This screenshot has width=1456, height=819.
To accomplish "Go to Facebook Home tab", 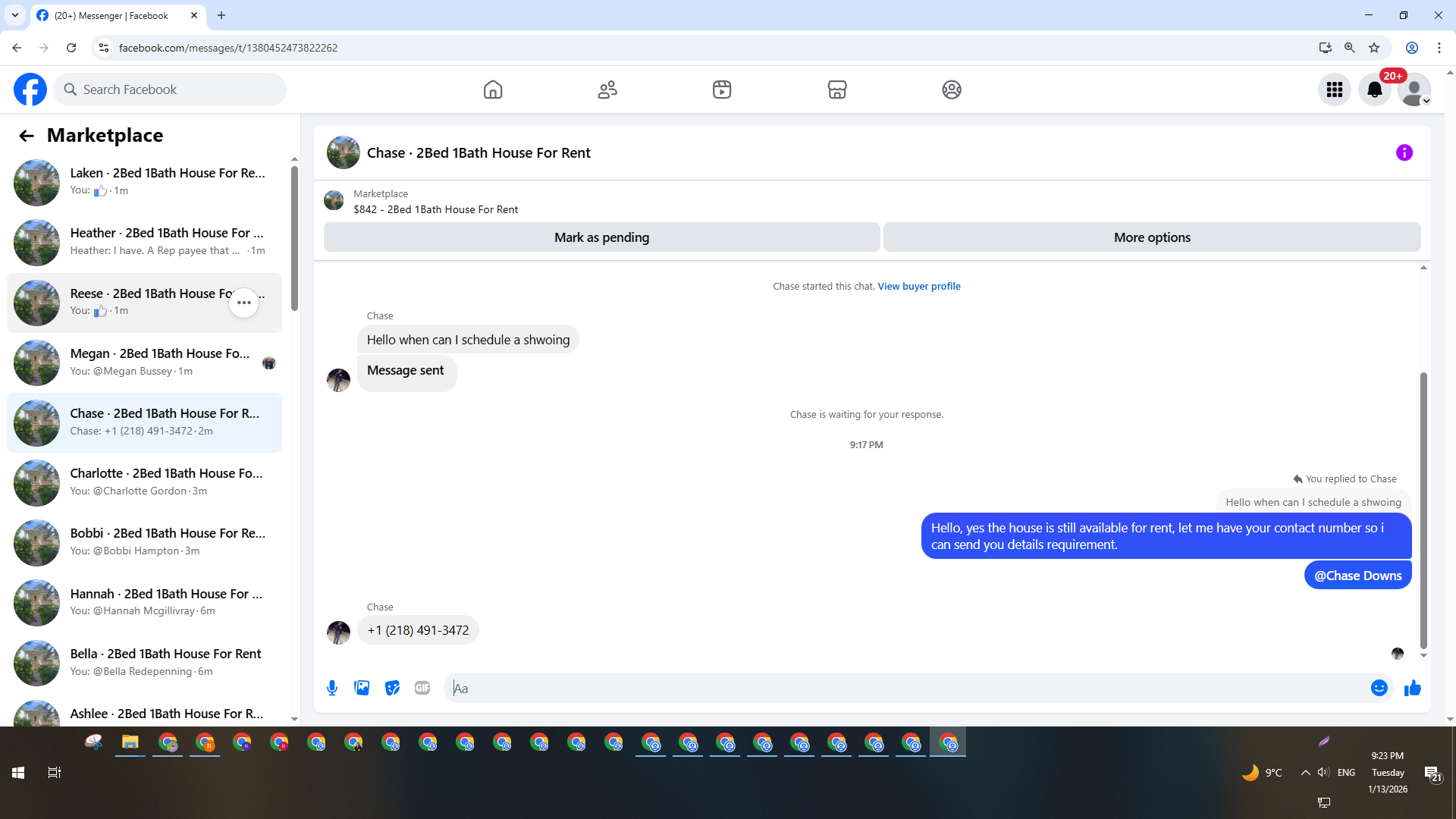I will click(x=493, y=89).
